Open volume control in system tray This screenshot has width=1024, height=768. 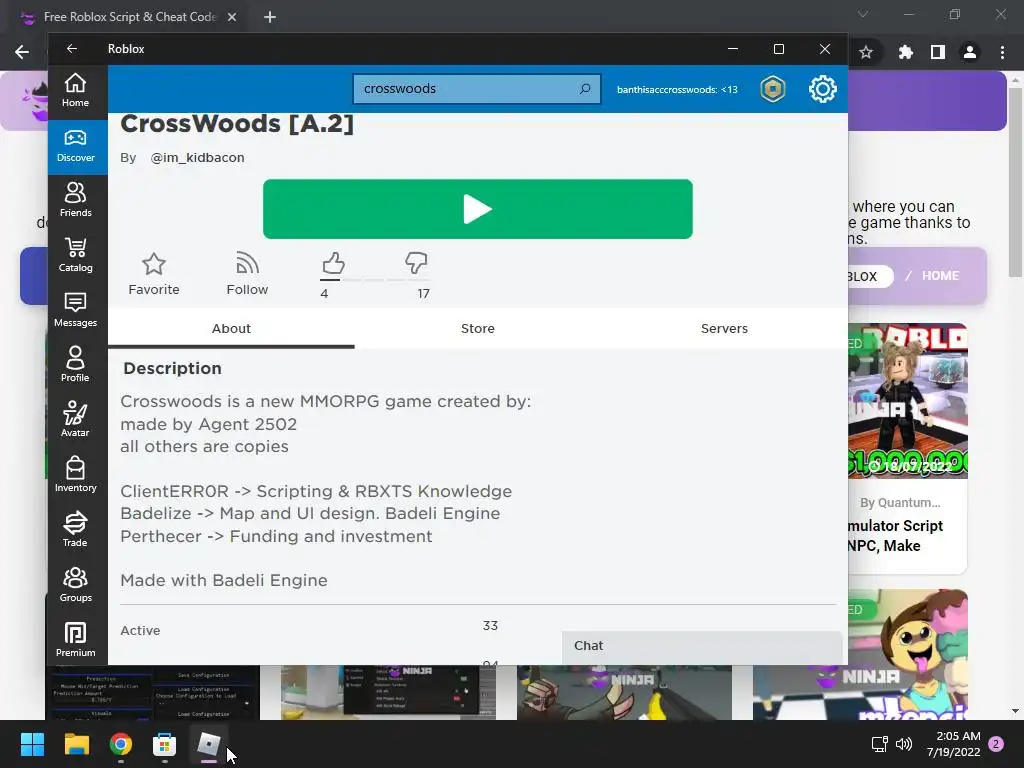[x=904, y=744]
